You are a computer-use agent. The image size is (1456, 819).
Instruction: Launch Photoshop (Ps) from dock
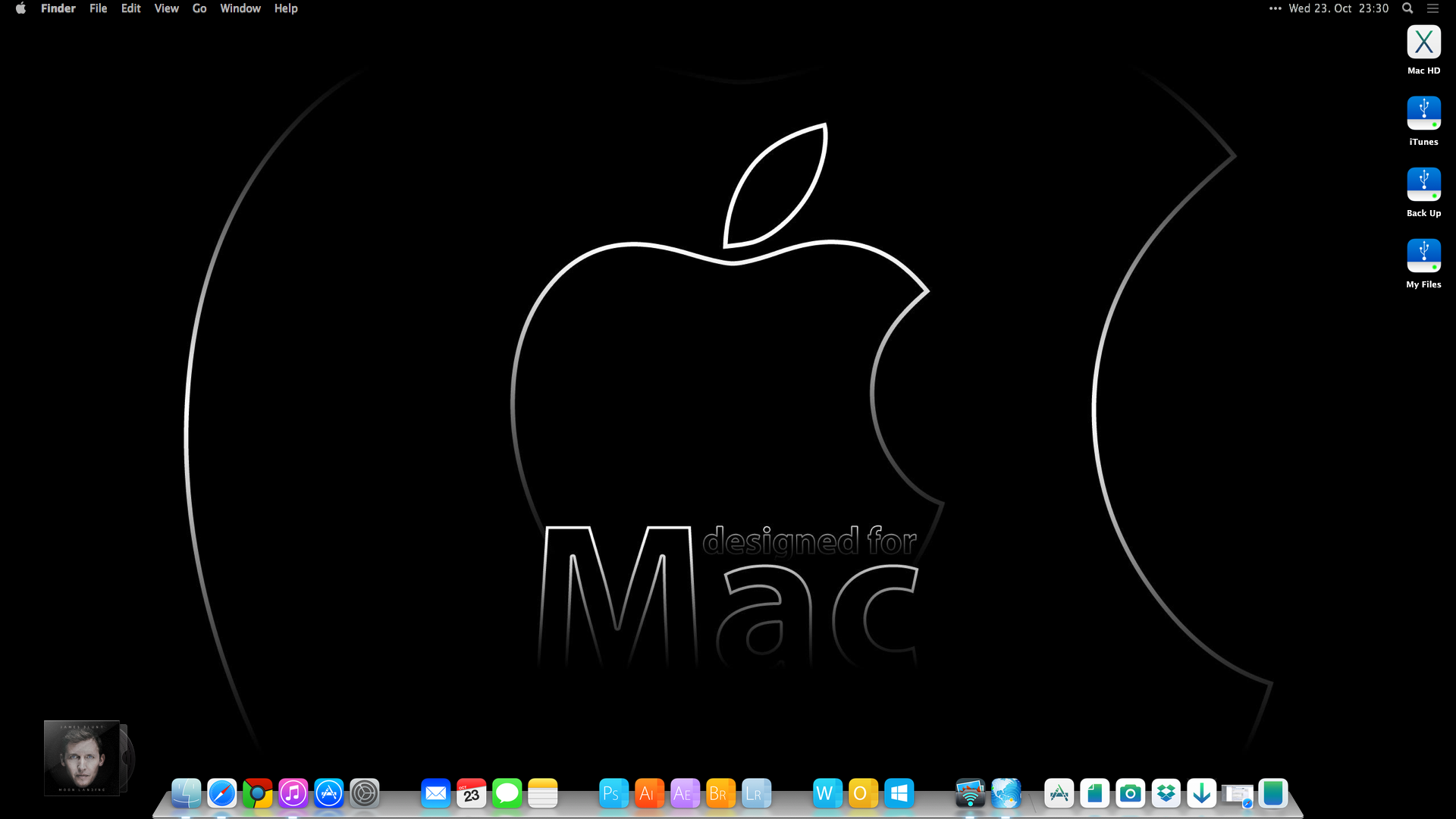614,793
